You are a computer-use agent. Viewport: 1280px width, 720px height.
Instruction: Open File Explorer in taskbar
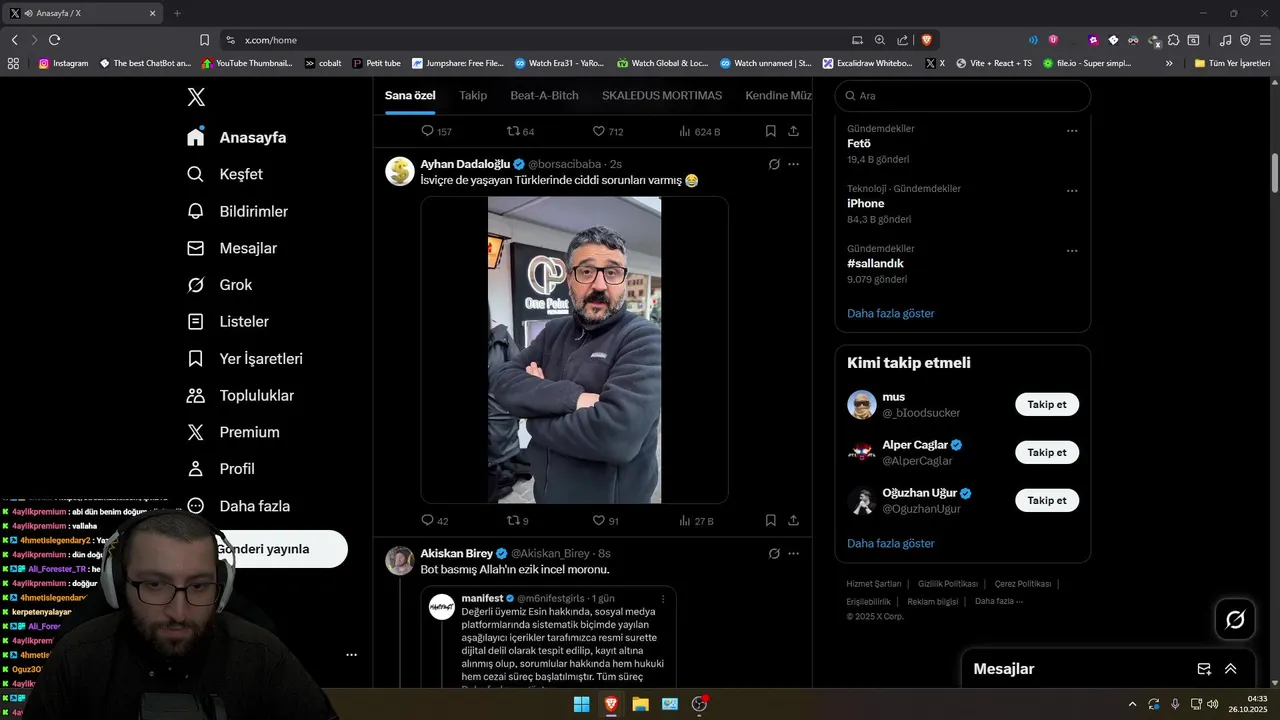pos(640,704)
